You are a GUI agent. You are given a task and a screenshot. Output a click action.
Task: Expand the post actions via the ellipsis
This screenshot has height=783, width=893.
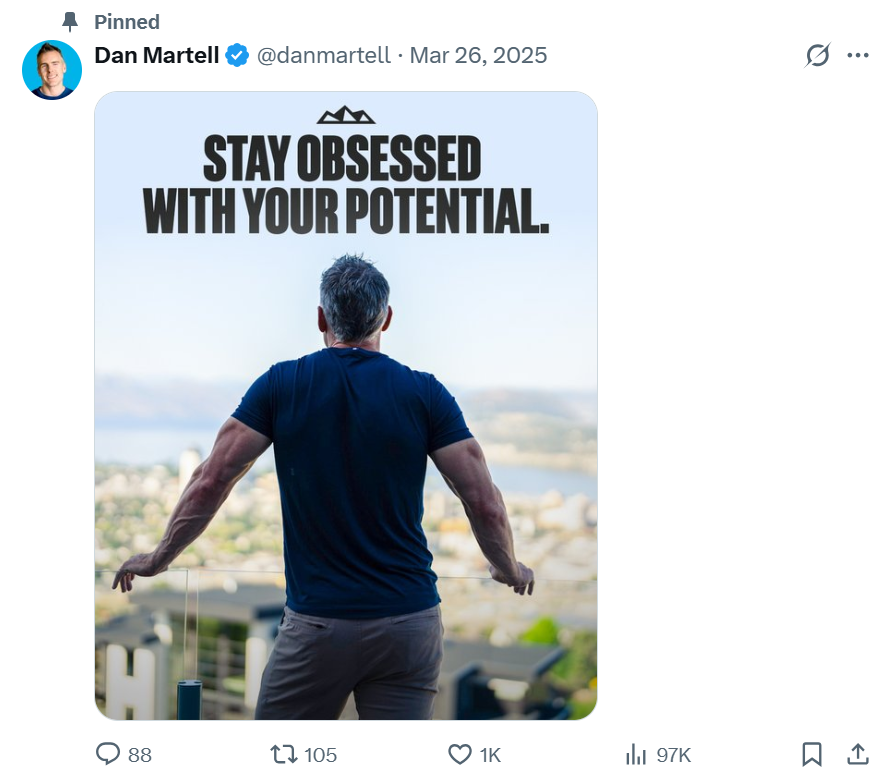[860, 56]
